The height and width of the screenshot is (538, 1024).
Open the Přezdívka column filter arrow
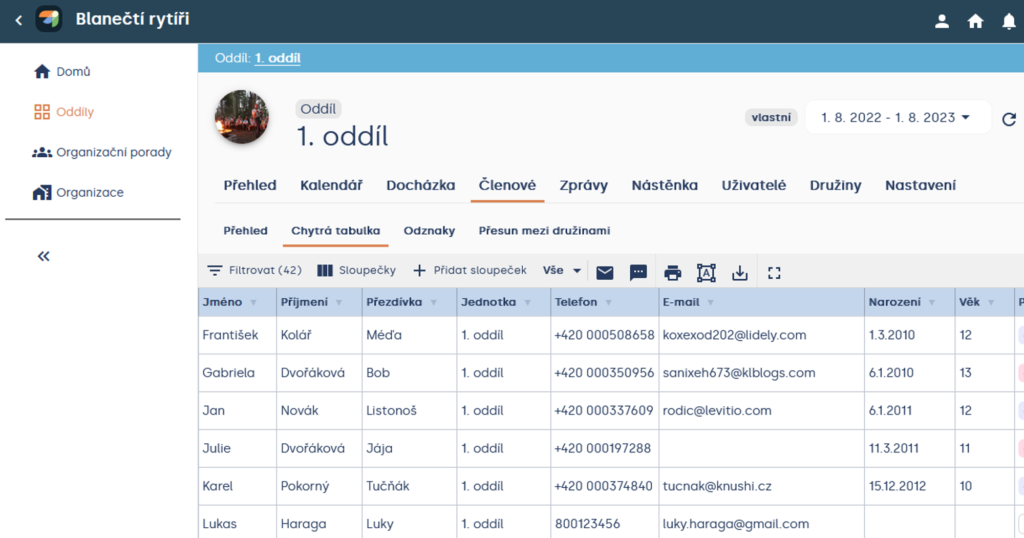(434, 303)
